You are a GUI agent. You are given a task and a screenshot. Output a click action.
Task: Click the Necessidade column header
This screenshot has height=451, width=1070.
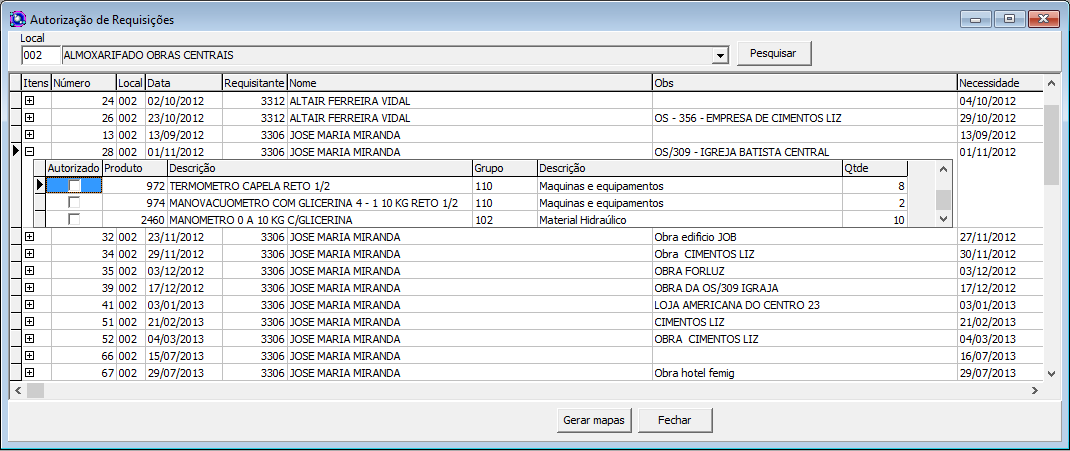(x=997, y=83)
